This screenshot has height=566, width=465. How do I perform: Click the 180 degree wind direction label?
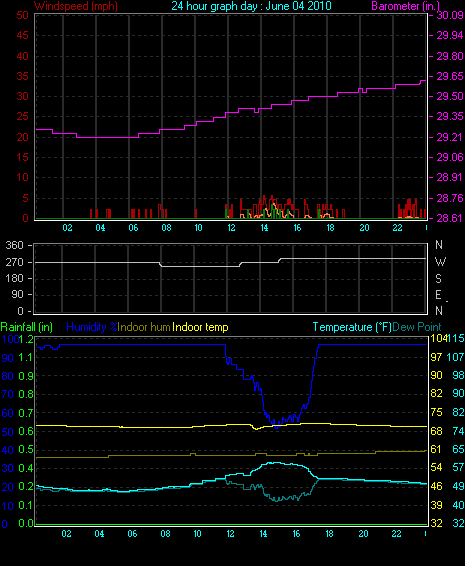pyautogui.click(x=14, y=278)
